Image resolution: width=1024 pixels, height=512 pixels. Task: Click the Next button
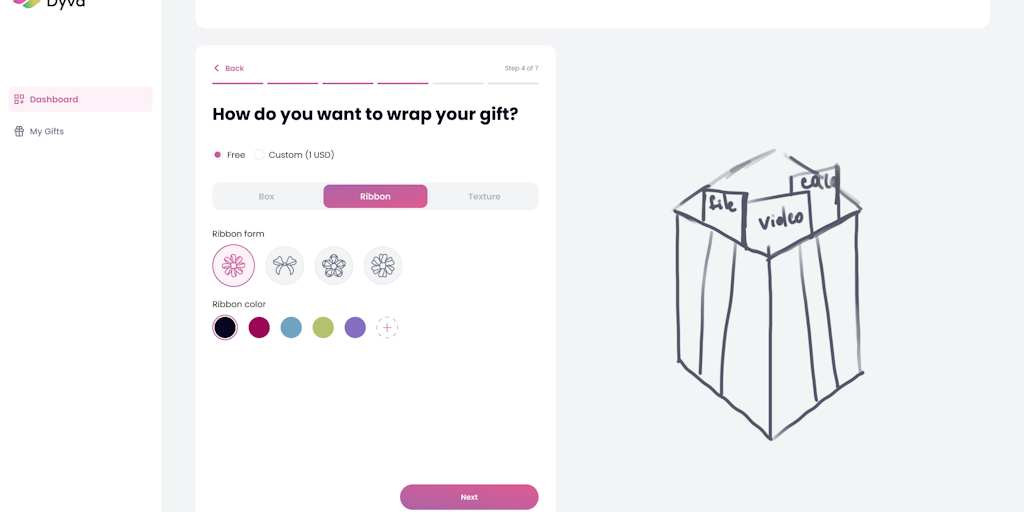click(x=469, y=497)
